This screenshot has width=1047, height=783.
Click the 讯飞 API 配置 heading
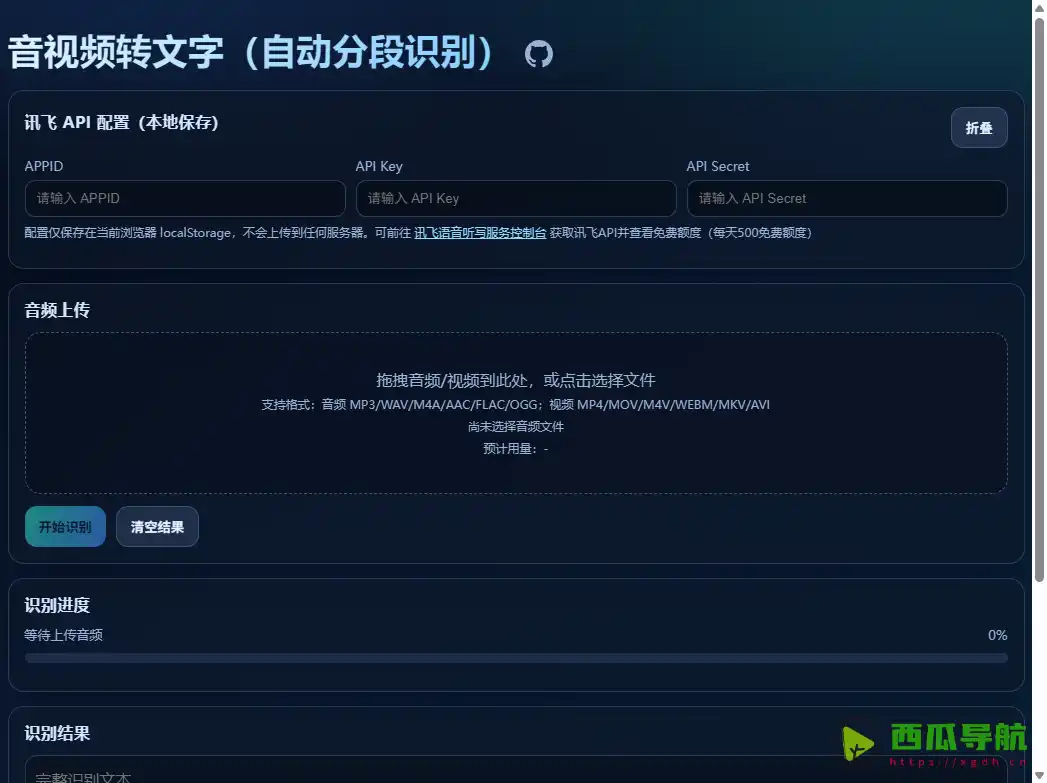click(x=122, y=123)
